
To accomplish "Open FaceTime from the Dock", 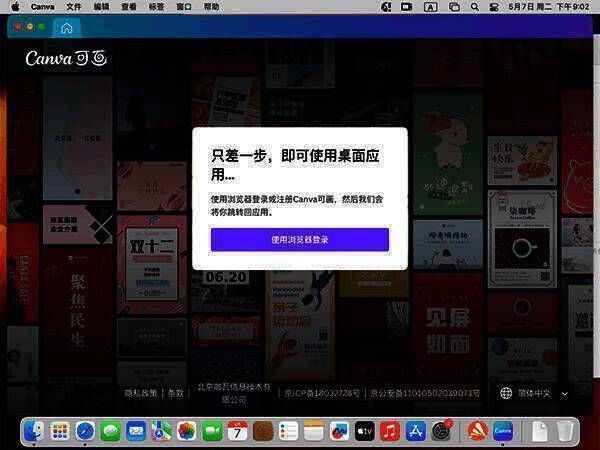I will [212, 431].
